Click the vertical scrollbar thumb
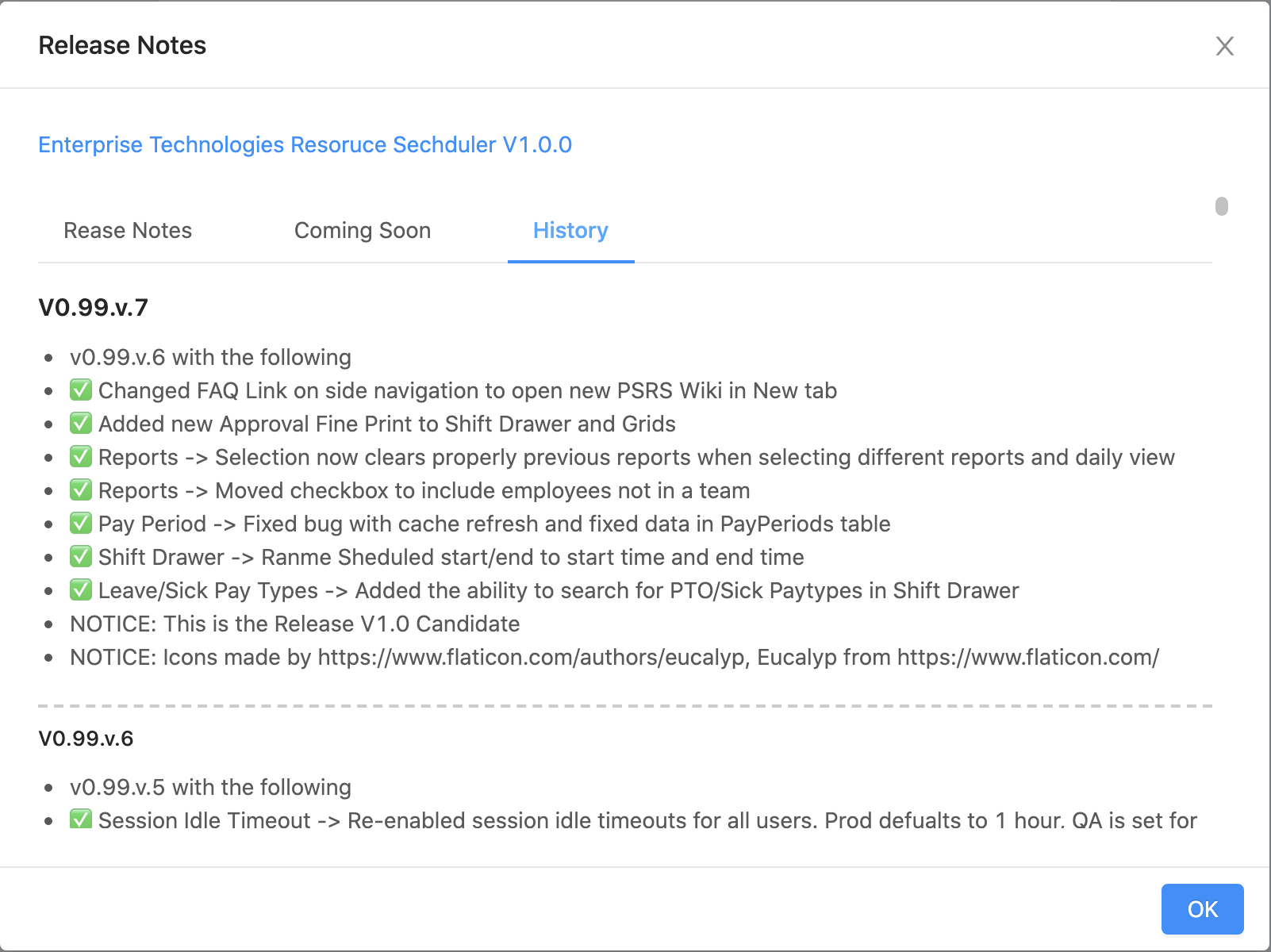The width and height of the screenshot is (1271, 952). 1222,206
